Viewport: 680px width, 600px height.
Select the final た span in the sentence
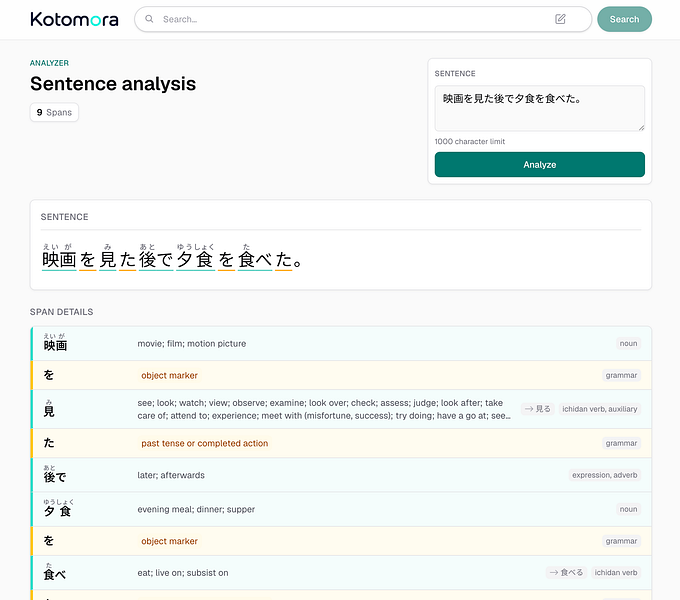[284, 260]
